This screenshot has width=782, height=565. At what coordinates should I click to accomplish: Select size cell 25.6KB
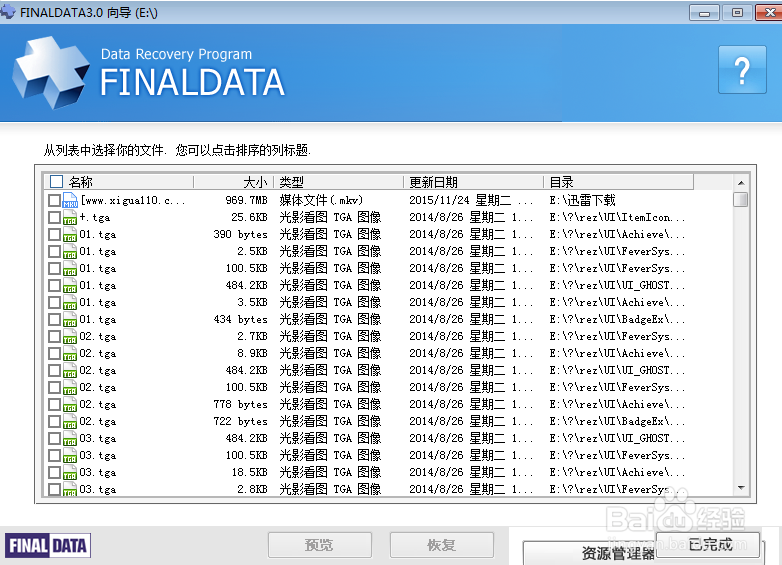(249, 217)
